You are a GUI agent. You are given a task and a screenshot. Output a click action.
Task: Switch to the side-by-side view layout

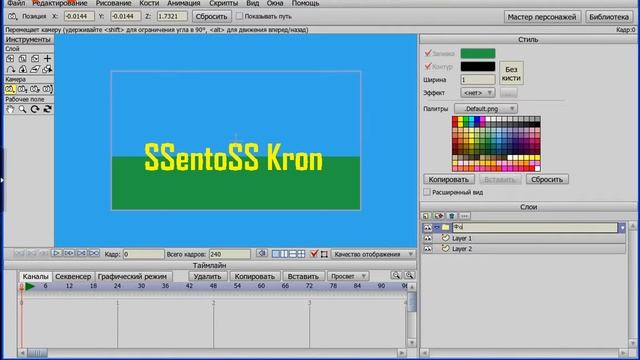click(284, 254)
